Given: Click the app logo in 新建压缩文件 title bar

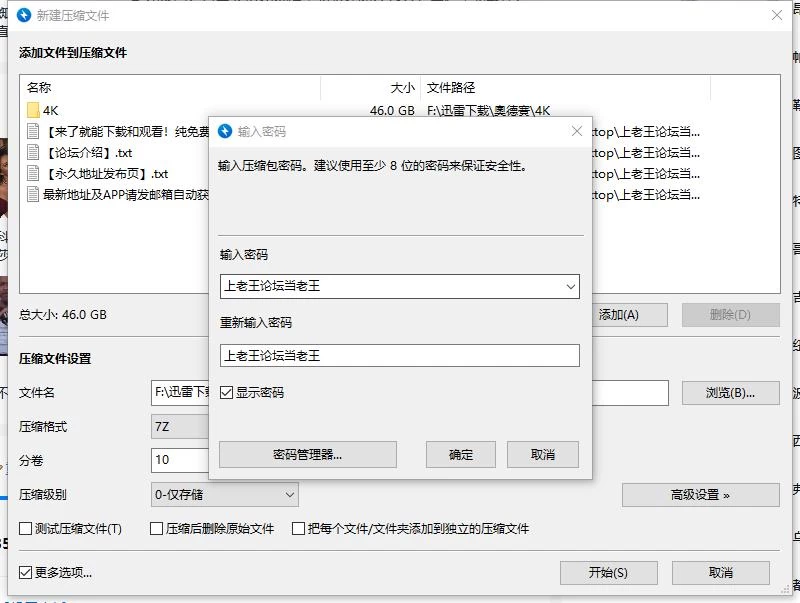Looking at the screenshot, I should point(24,15).
